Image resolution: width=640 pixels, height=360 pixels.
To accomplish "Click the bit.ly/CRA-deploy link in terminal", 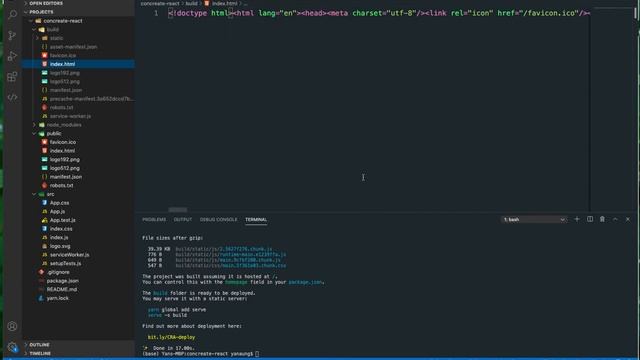I will click(x=171, y=337).
